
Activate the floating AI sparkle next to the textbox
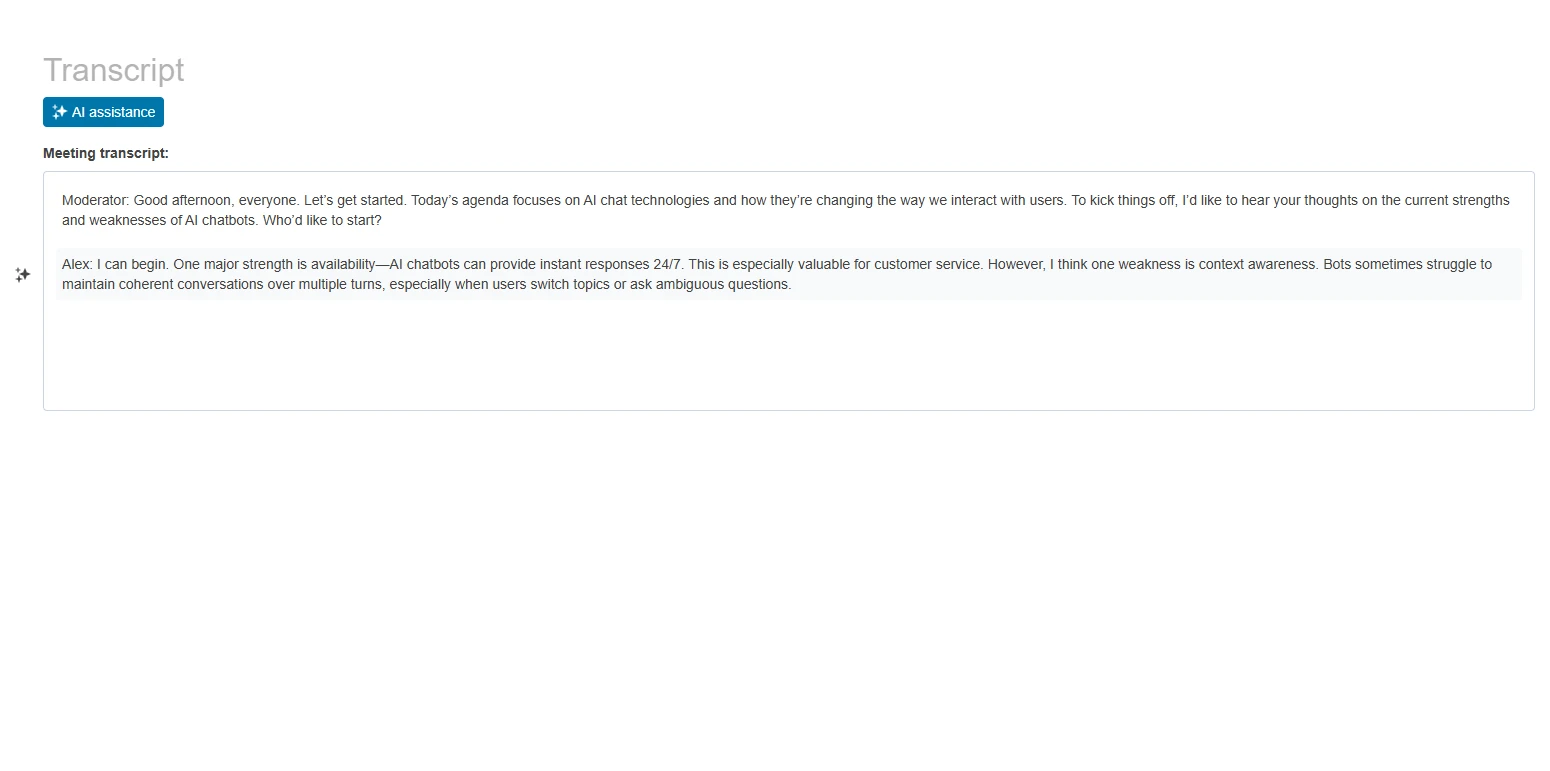pos(22,274)
